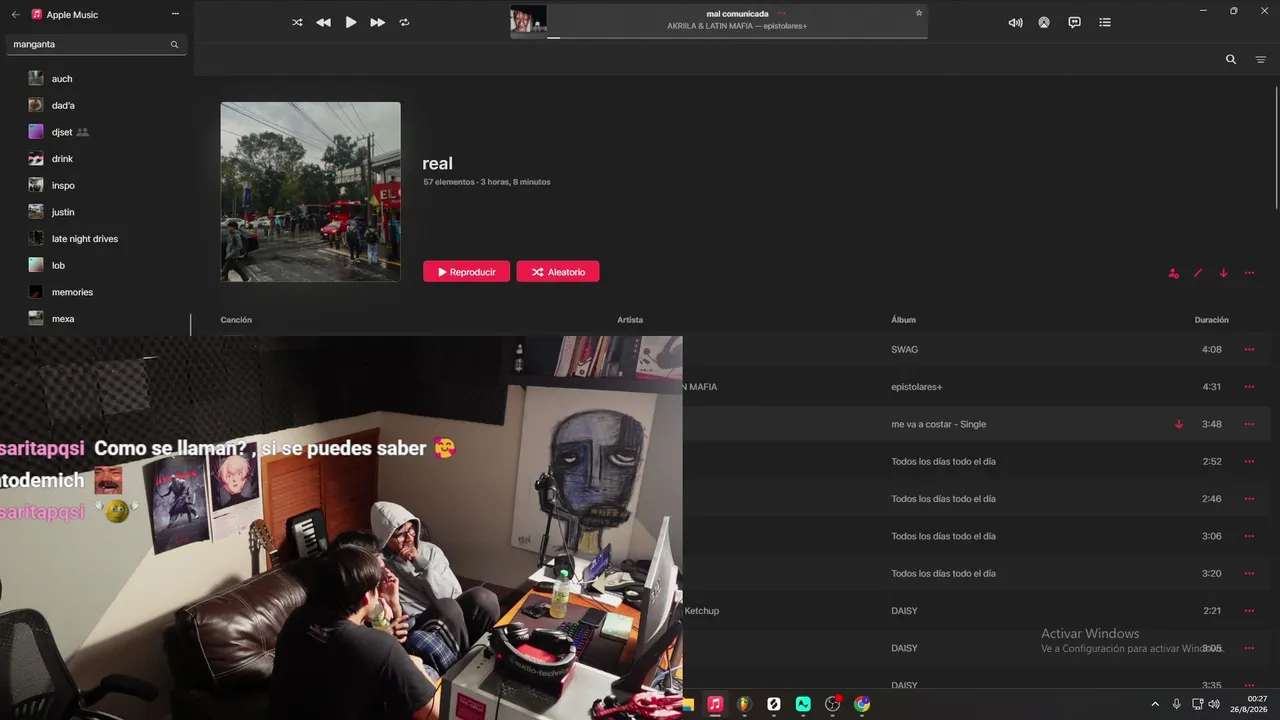Open the more options menu beside Apple Music title
Screen dimensions: 1280x720
[x=175, y=14]
